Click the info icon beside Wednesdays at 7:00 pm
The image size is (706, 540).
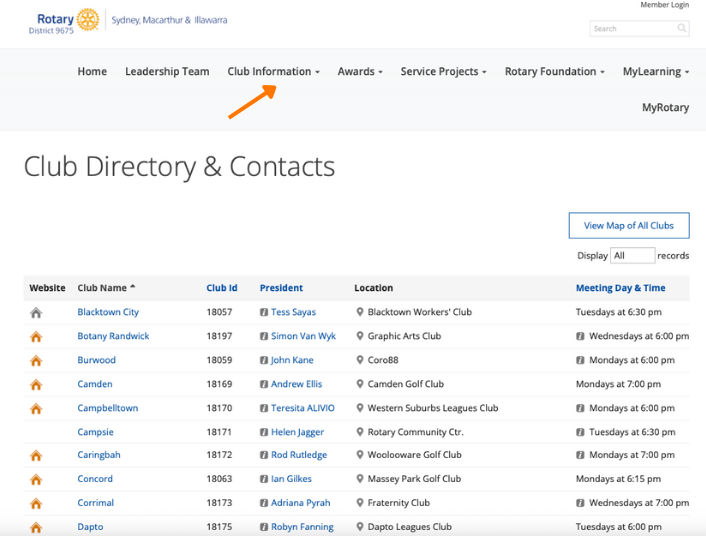click(580, 503)
